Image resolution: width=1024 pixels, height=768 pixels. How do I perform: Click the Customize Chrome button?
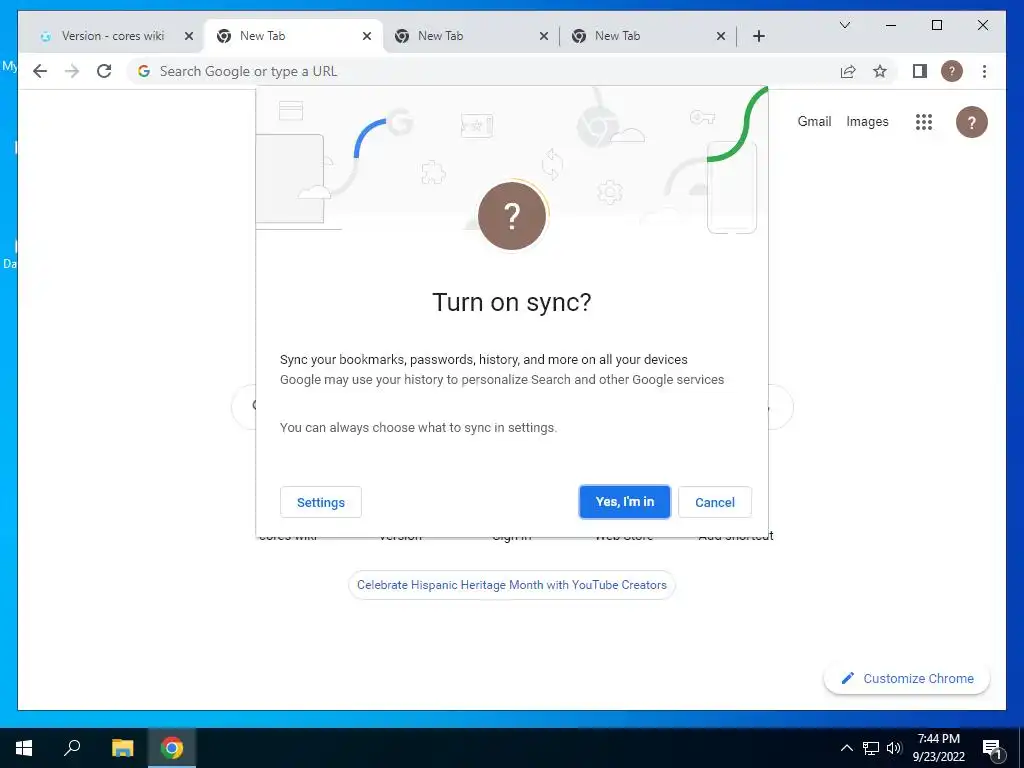click(907, 679)
